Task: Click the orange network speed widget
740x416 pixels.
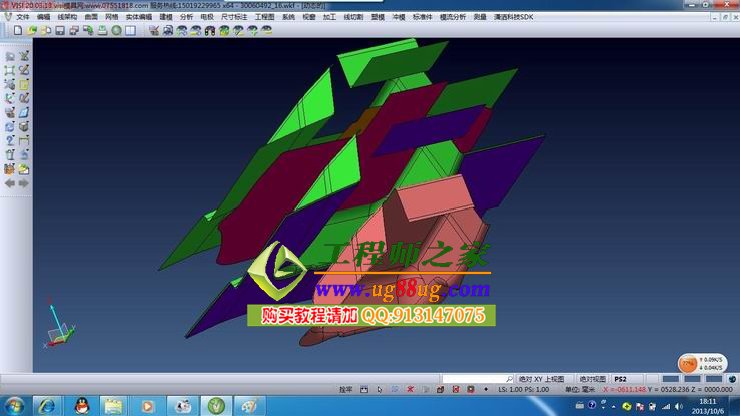Action: tap(702, 364)
